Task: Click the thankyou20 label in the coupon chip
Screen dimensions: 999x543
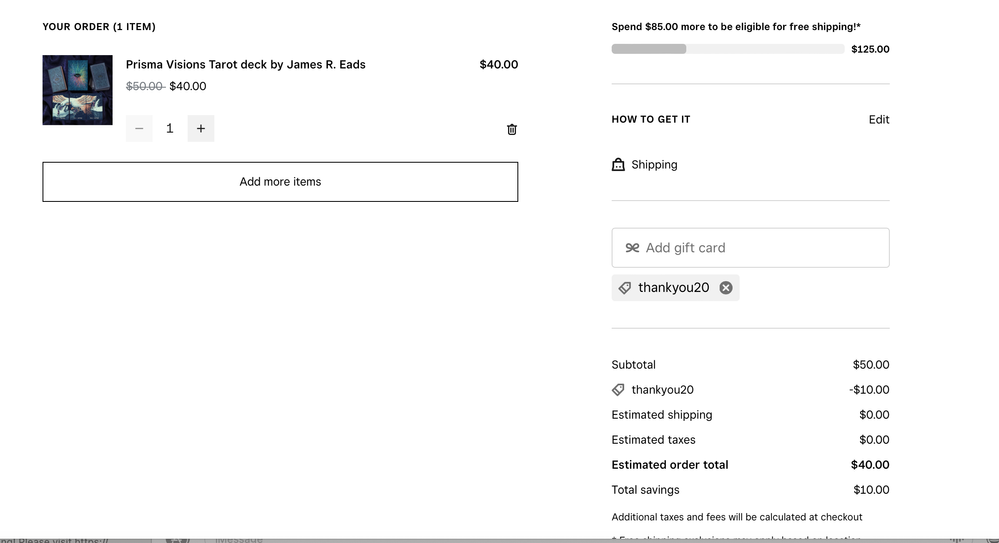Action: click(x=673, y=288)
